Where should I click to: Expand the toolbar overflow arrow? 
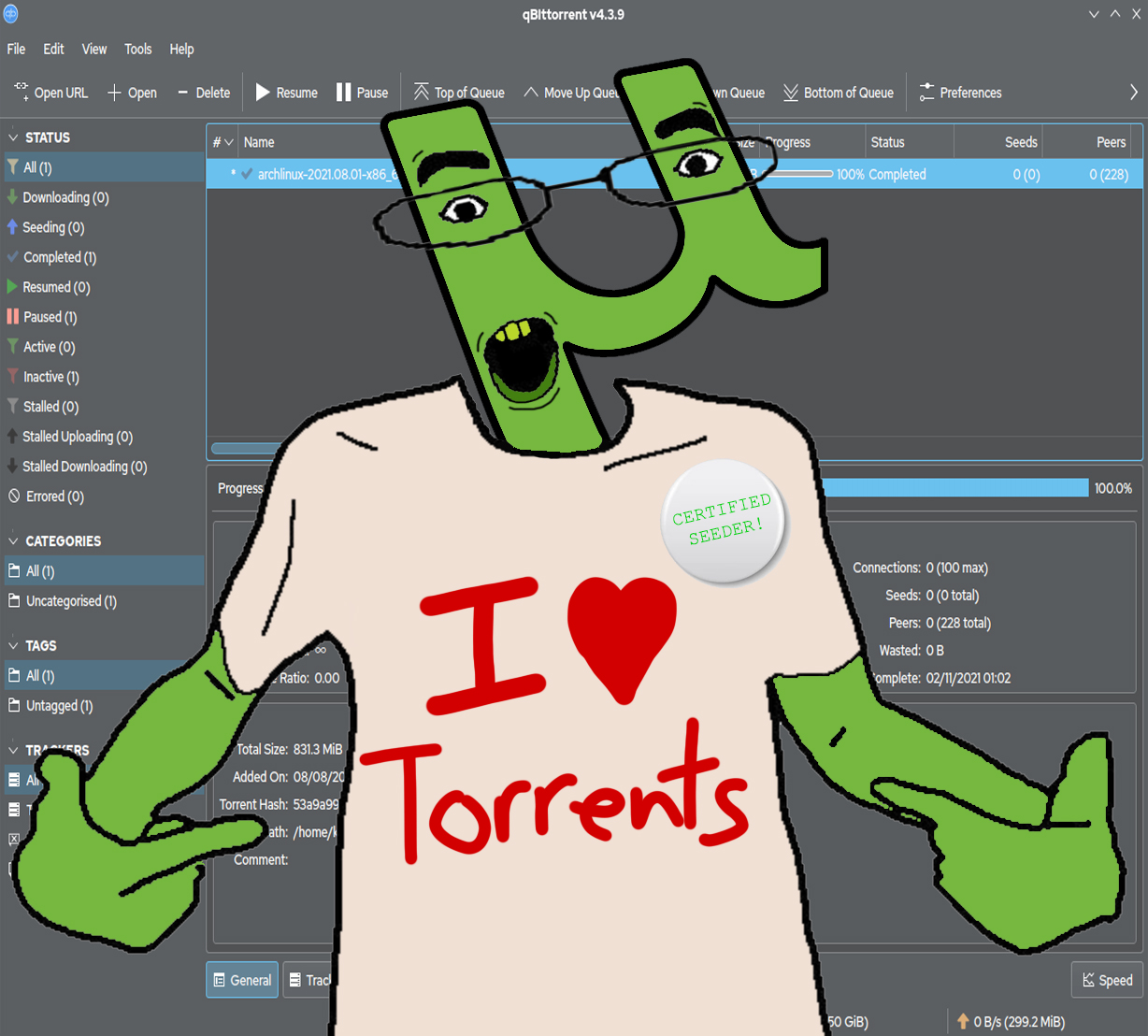[1133, 93]
